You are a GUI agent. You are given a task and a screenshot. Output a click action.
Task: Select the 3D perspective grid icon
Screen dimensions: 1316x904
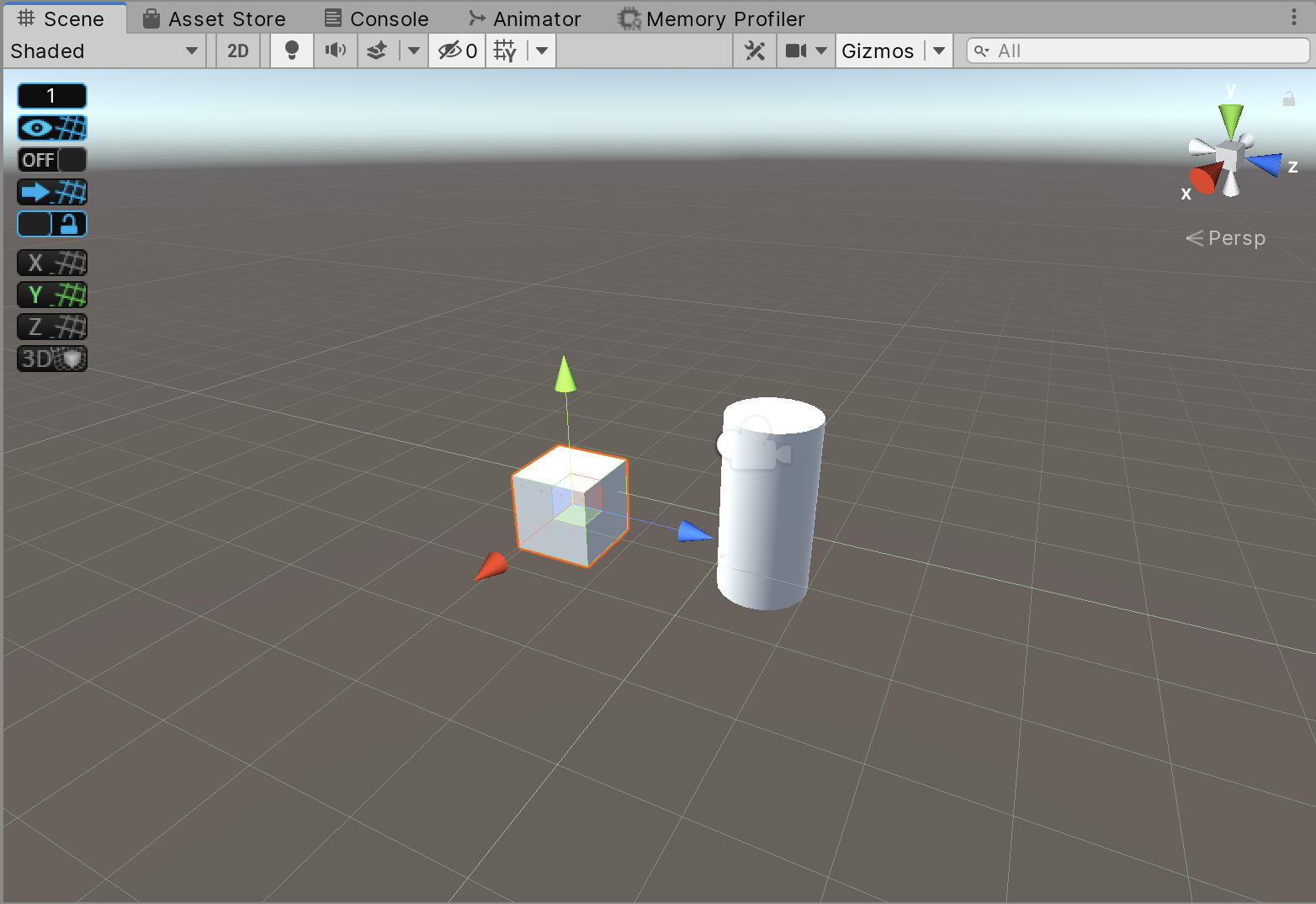click(x=52, y=359)
